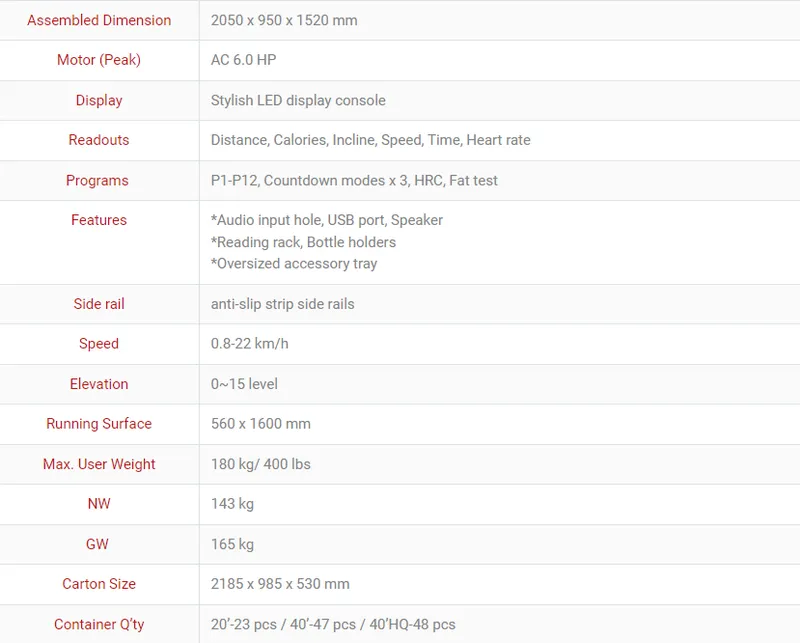Click the 'Side rail' row label
The height and width of the screenshot is (643, 800).
point(99,304)
